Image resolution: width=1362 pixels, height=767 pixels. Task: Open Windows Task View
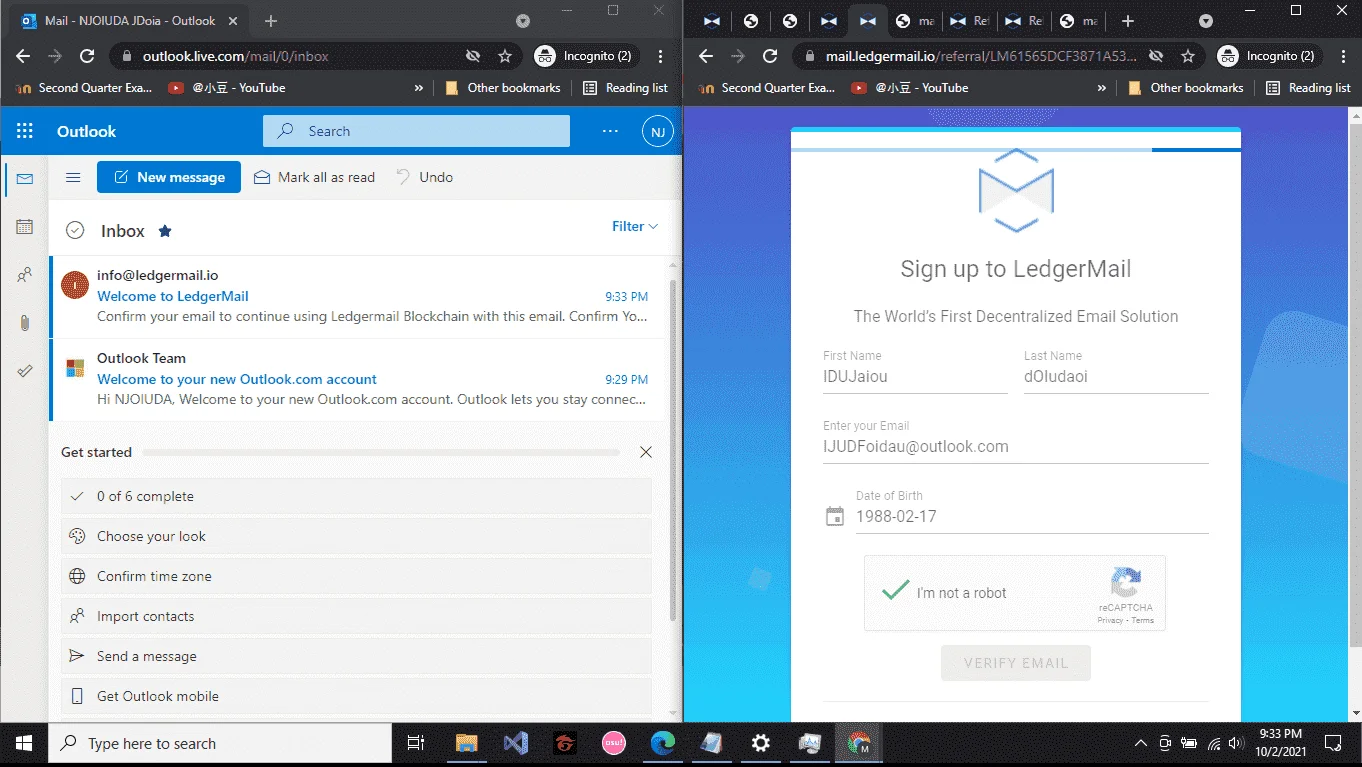416,743
